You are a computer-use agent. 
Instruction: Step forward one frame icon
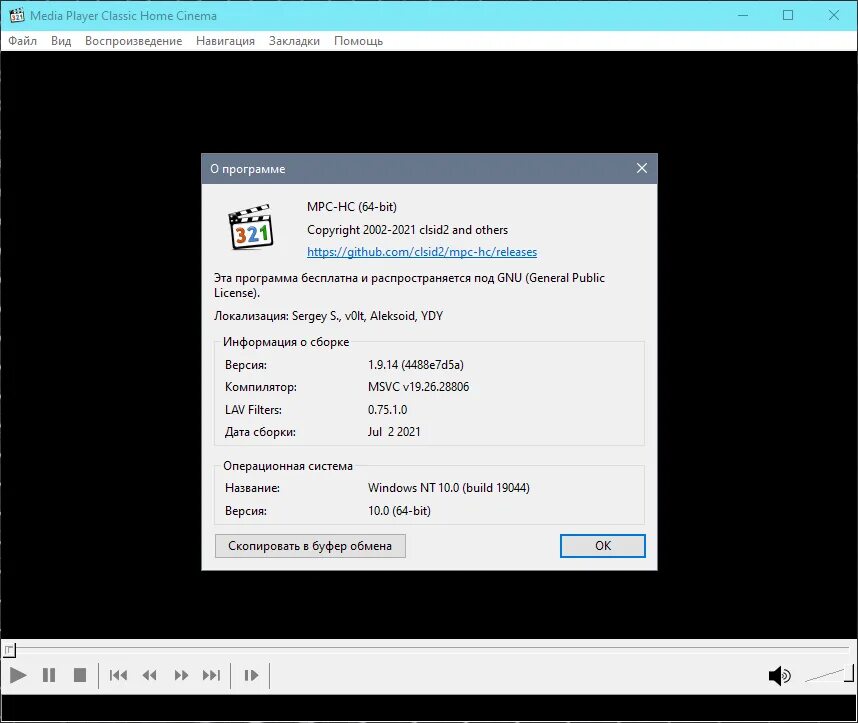(251, 675)
